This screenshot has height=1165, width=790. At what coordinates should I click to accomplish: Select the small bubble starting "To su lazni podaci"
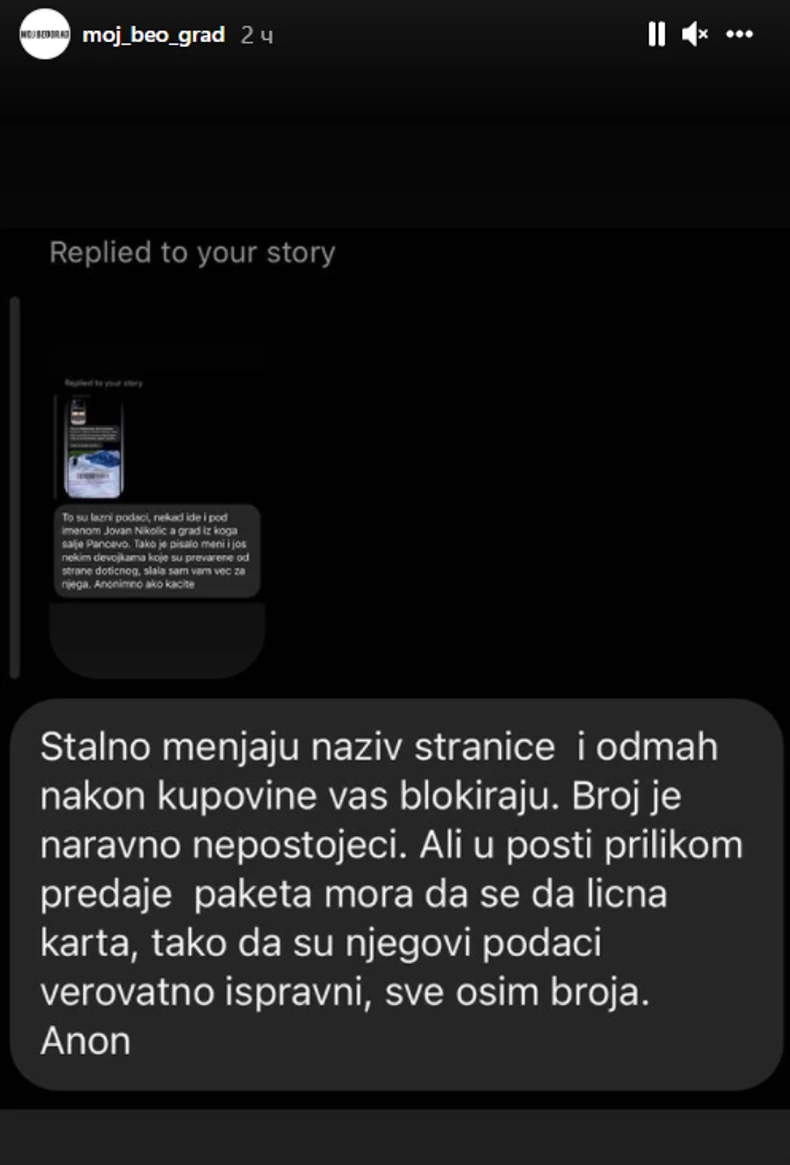[157, 551]
